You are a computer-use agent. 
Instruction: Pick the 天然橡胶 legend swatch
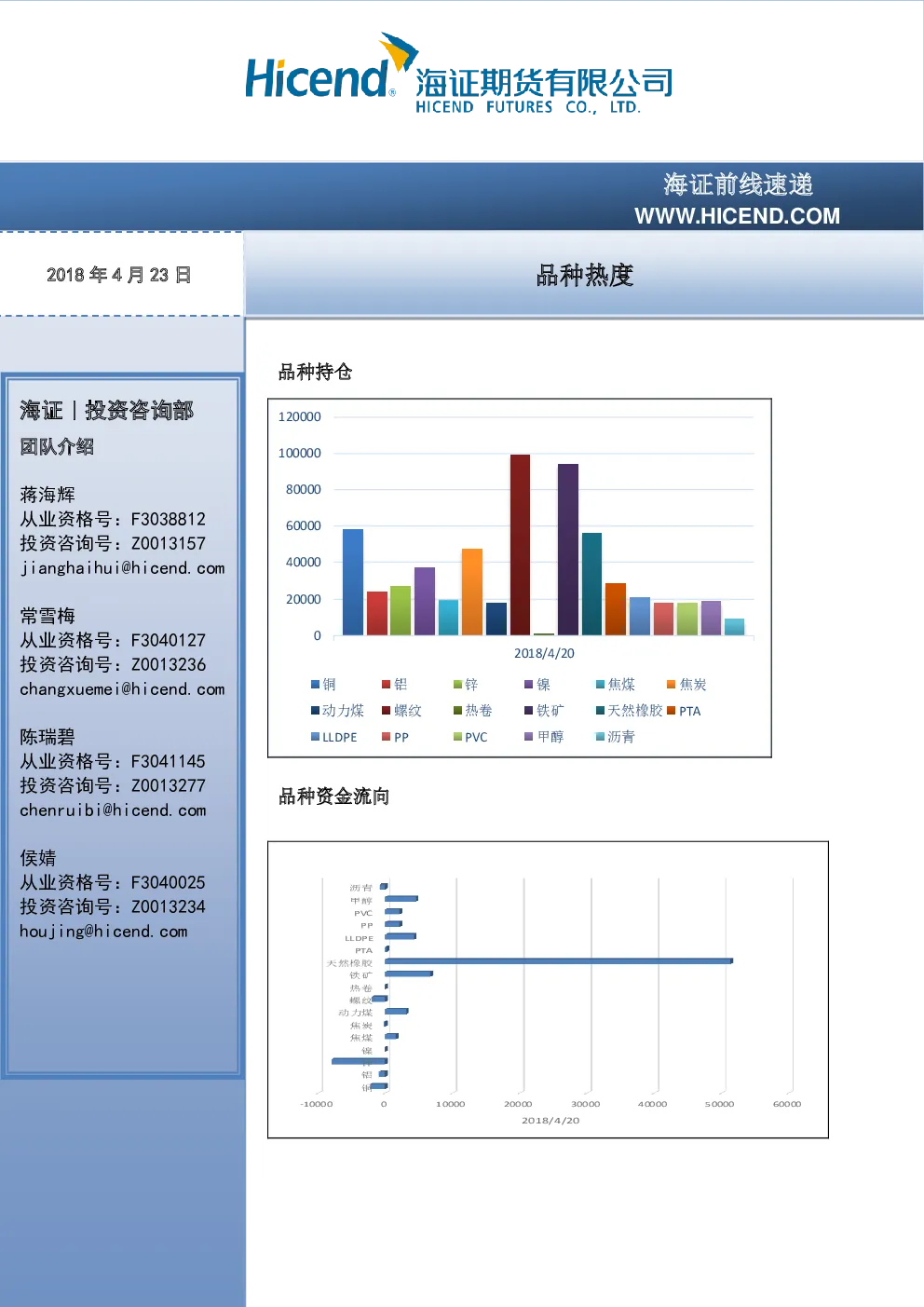tap(601, 711)
